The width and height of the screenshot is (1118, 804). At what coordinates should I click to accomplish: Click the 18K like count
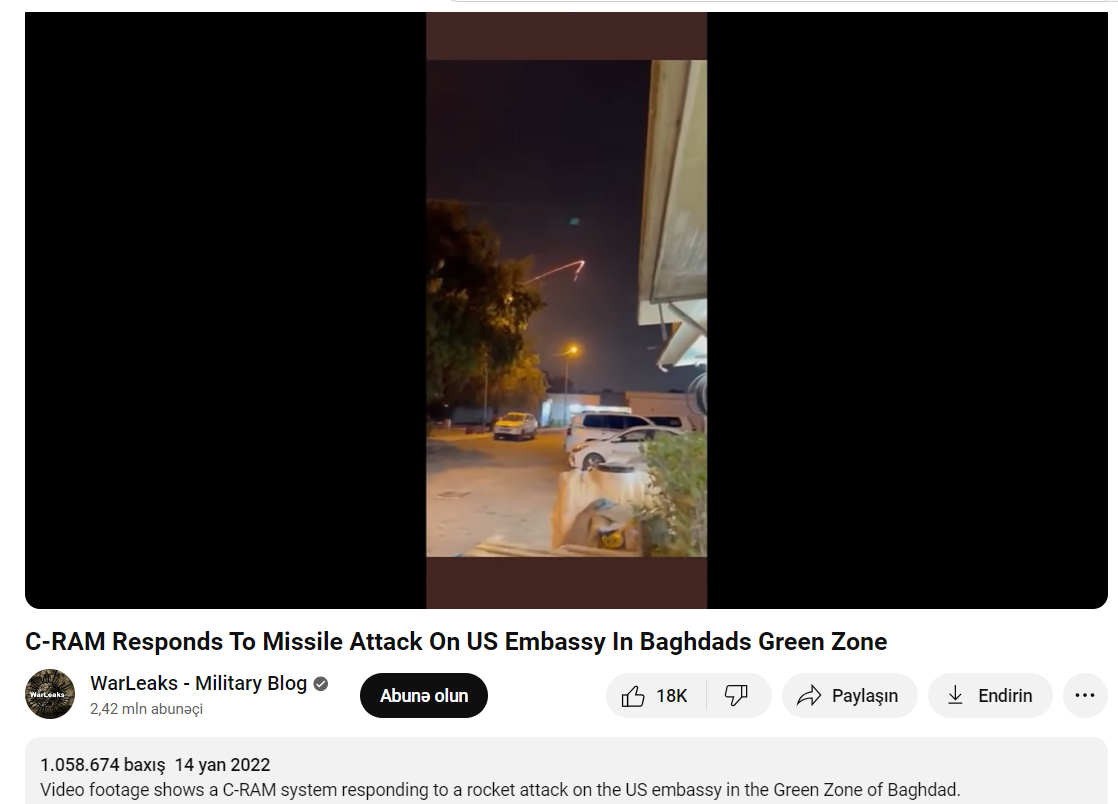click(672, 696)
